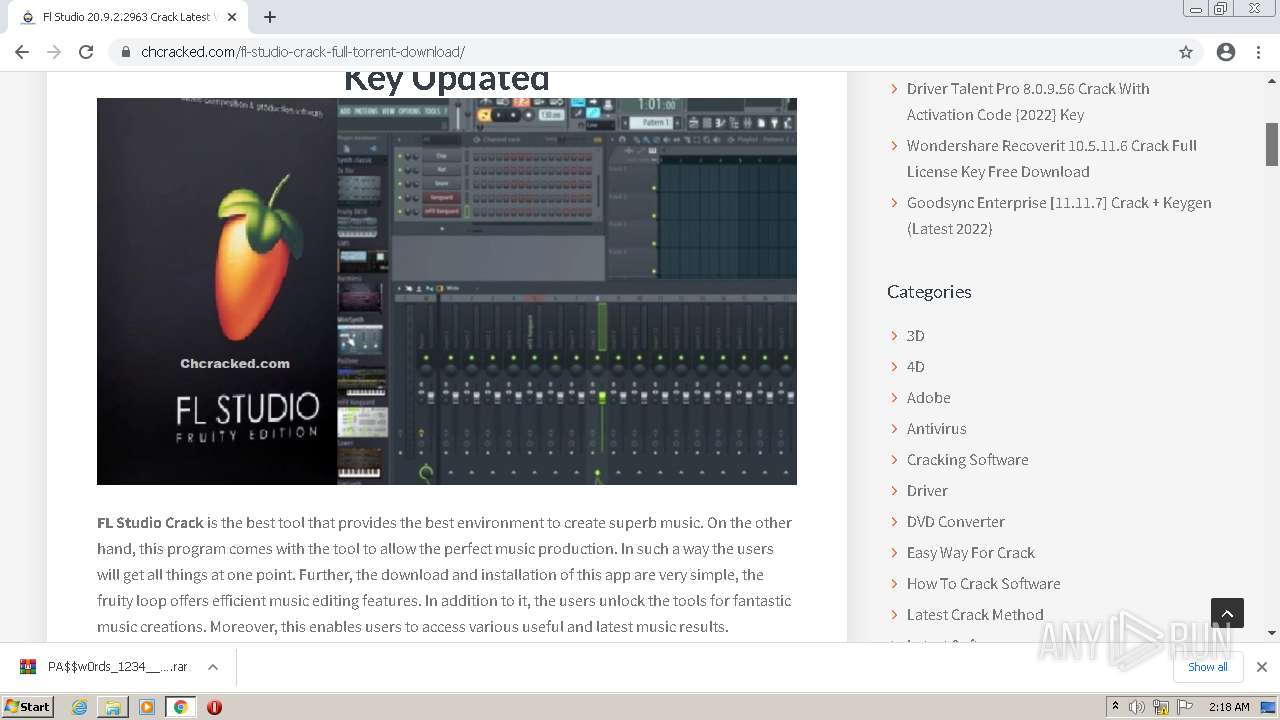Show hidden system tray icons
The height and width of the screenshot is (720, 1280).
[1115, 707]
